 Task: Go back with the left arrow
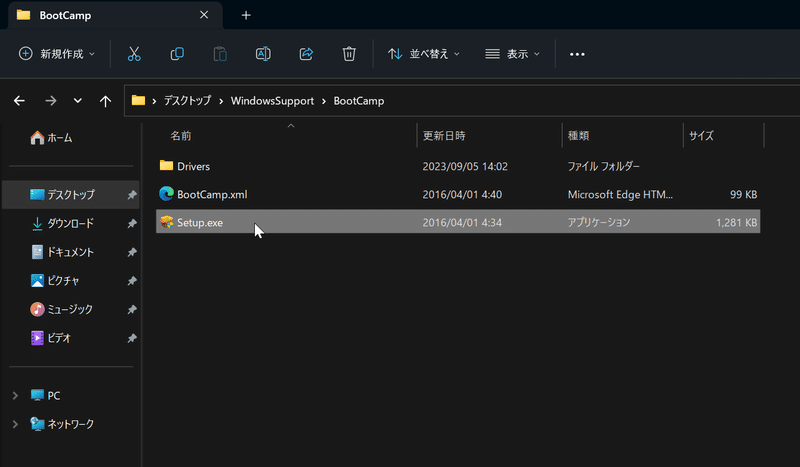[19, 101]
